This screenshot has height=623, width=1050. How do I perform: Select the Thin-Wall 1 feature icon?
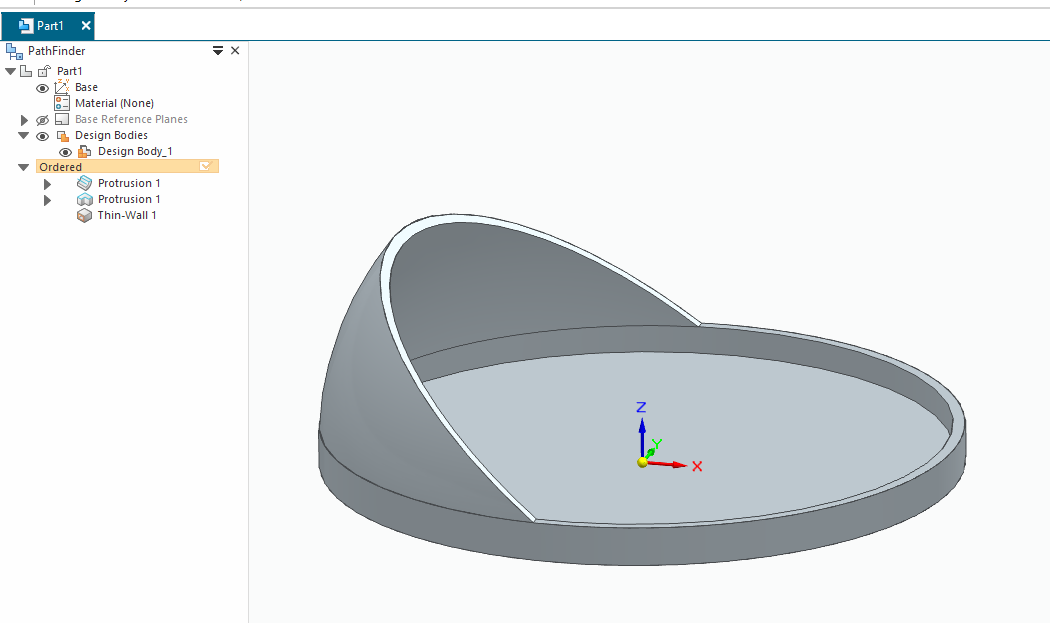[84, 215]
